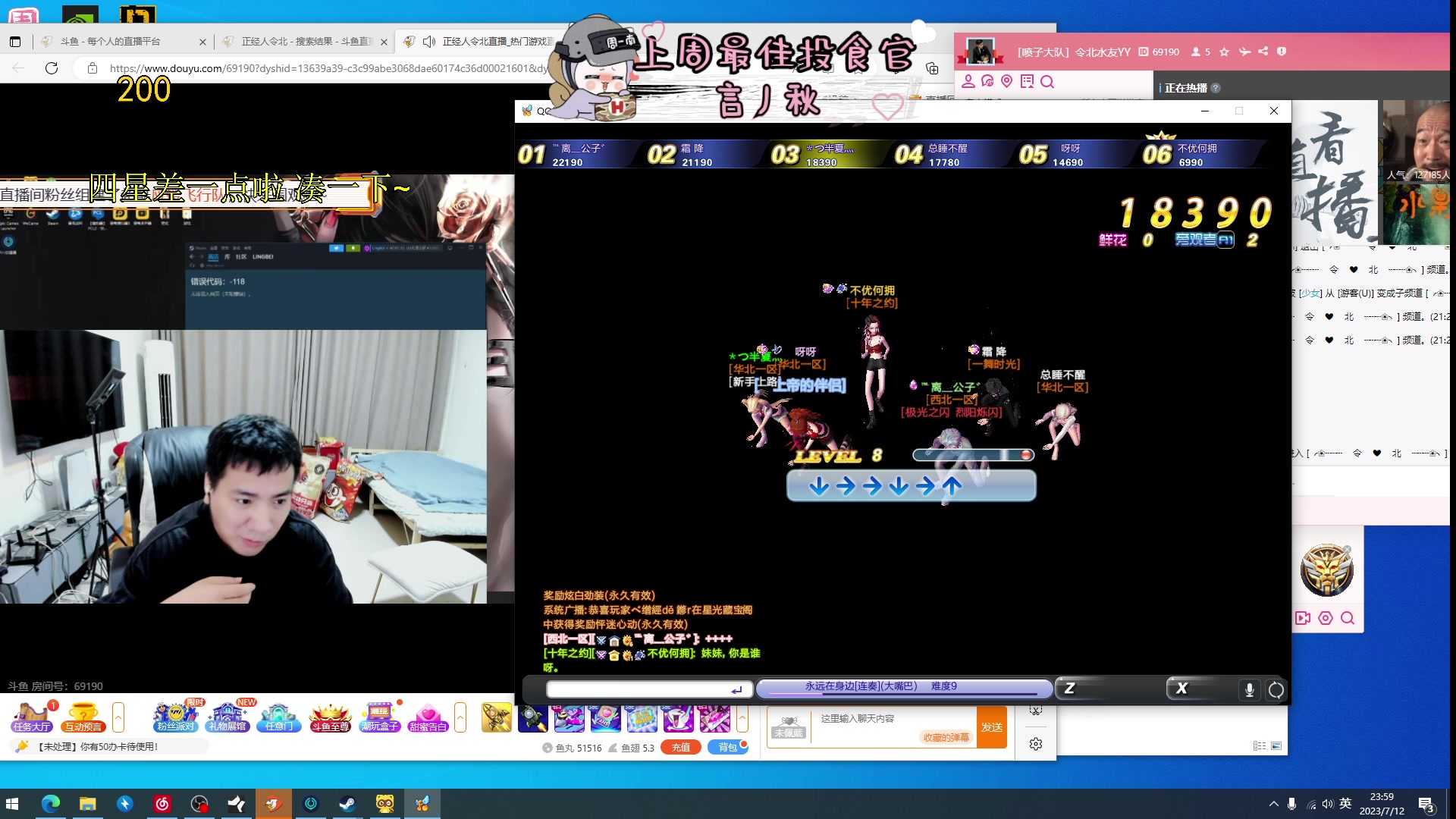Open the 潮玩盒子 icon
Viewport: 1456px width, 819px height.
coord(380,717)
